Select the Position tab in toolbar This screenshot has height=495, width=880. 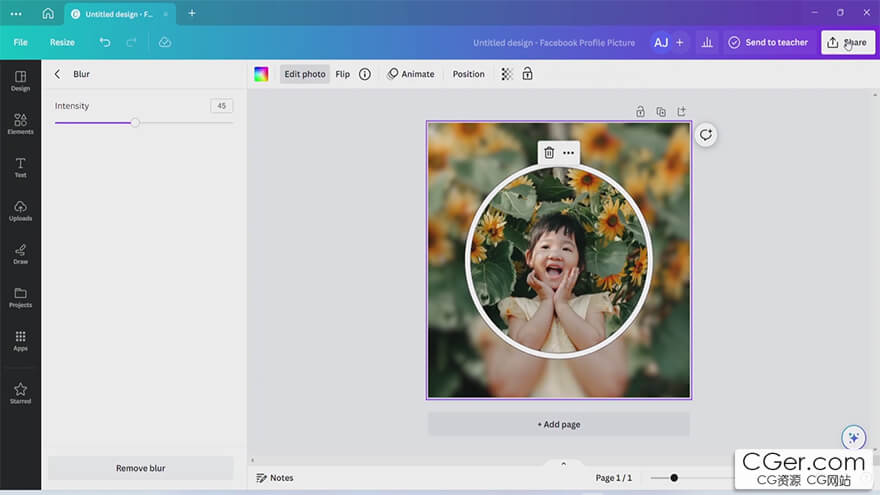tap(468, 74)
